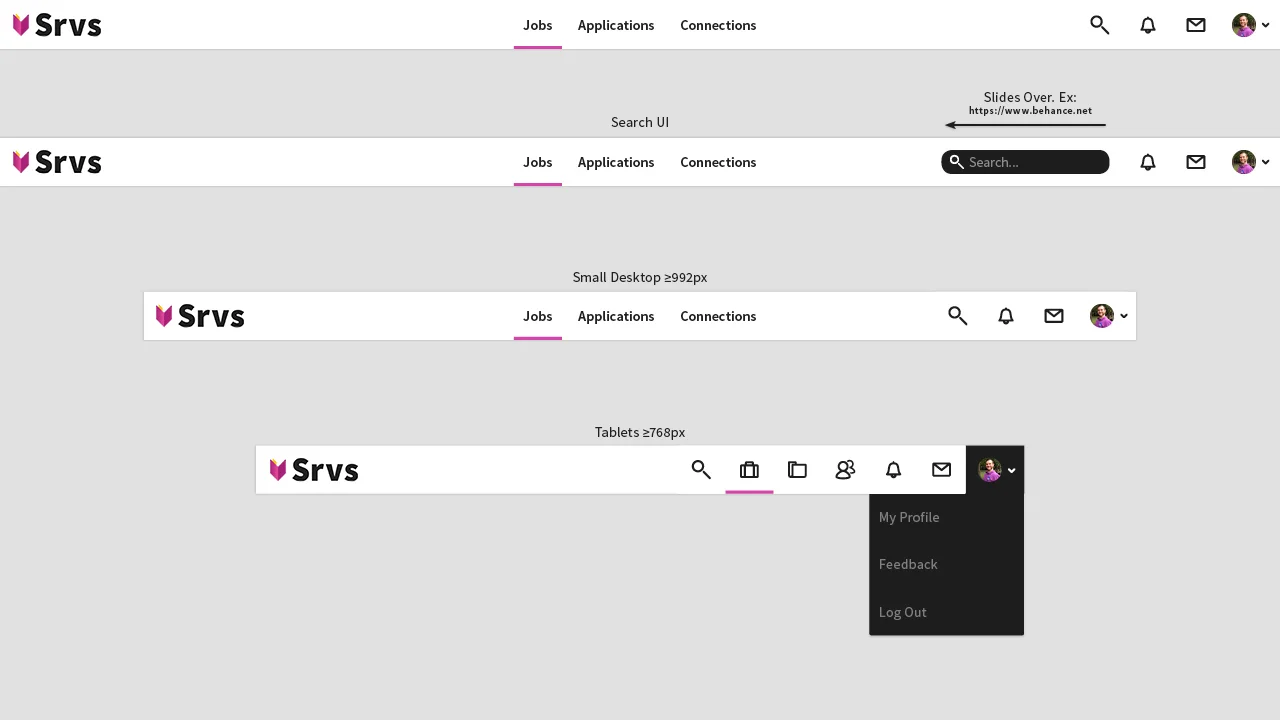Click Log Out in the dropdown menu
This screenshot has height=720, width=1280.
[902, 612]
